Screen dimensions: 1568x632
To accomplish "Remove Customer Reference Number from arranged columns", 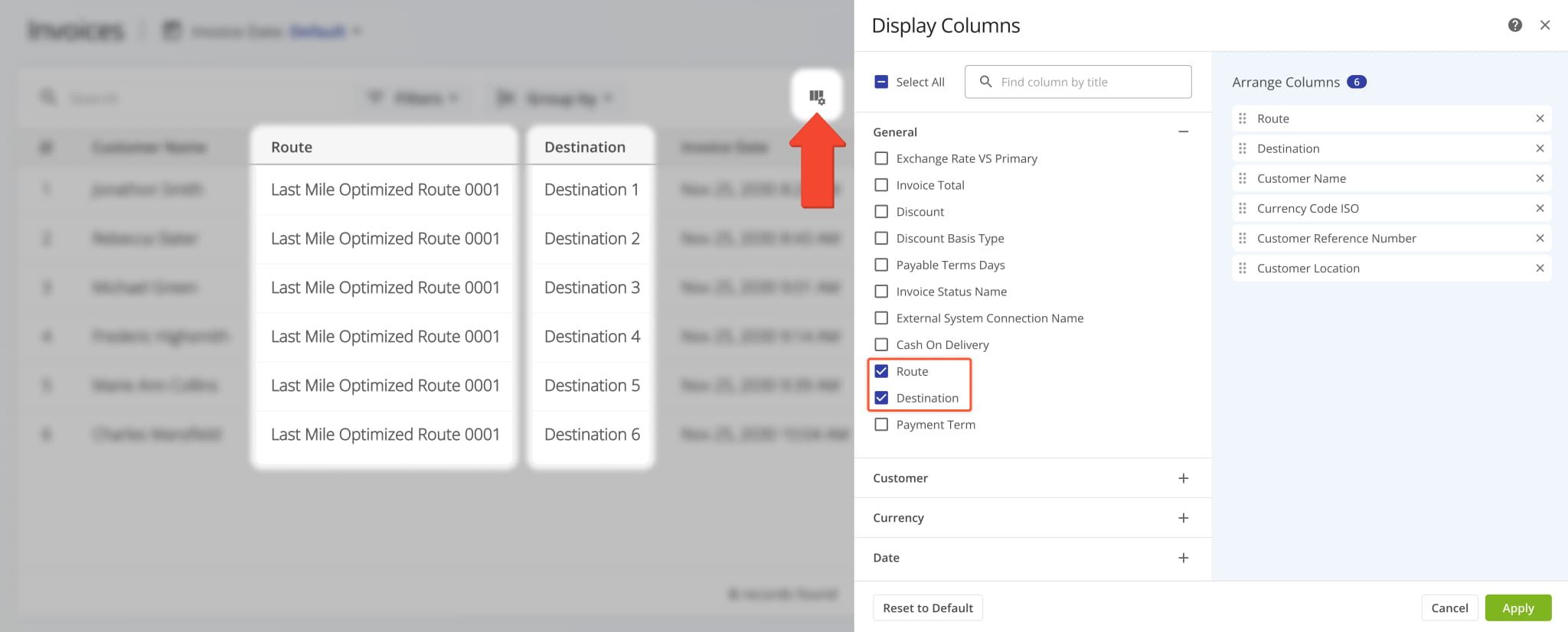I will tap(1540, 238).
